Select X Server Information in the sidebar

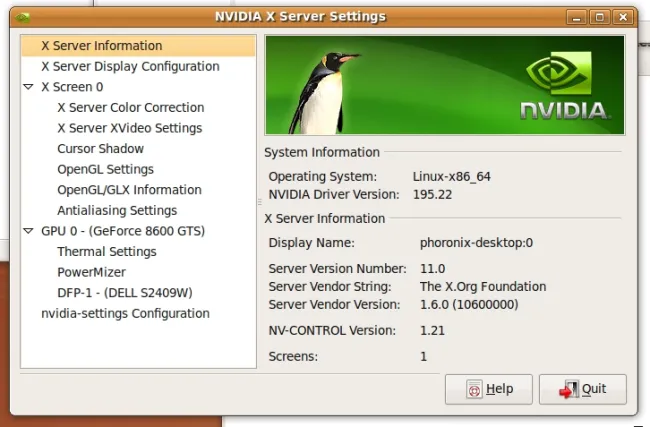click(138, 46)
